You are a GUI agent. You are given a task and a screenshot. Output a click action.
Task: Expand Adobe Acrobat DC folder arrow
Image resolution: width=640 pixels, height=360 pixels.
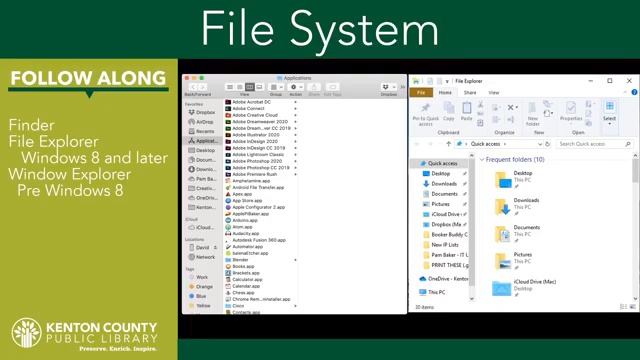pyautogui.click(x=295, y=102)
